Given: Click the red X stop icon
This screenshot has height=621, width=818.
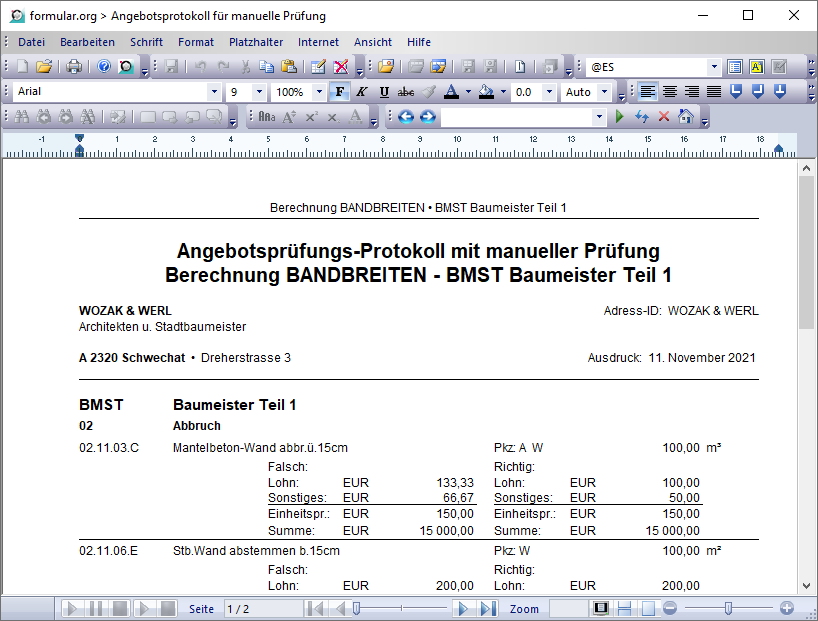Looking at the screenshot, I should click(663, 117).
